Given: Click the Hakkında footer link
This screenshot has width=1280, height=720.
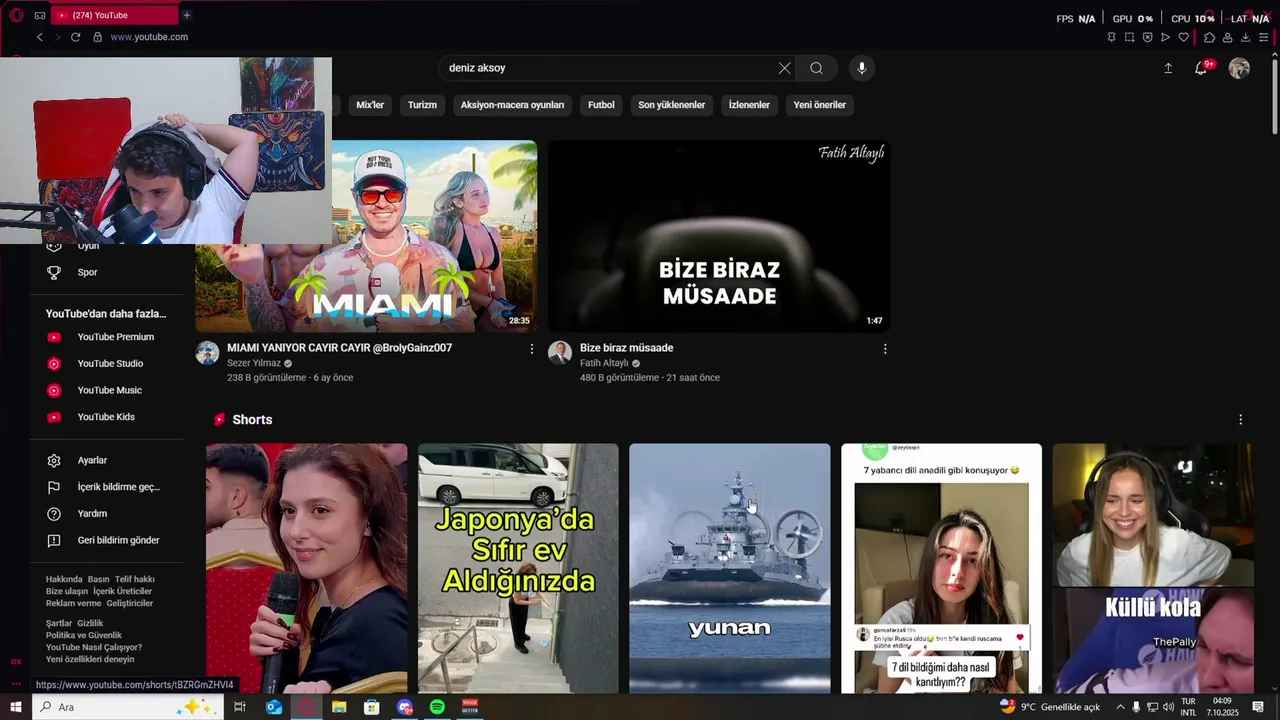Looking at the screenshot, I should point(64,579).
